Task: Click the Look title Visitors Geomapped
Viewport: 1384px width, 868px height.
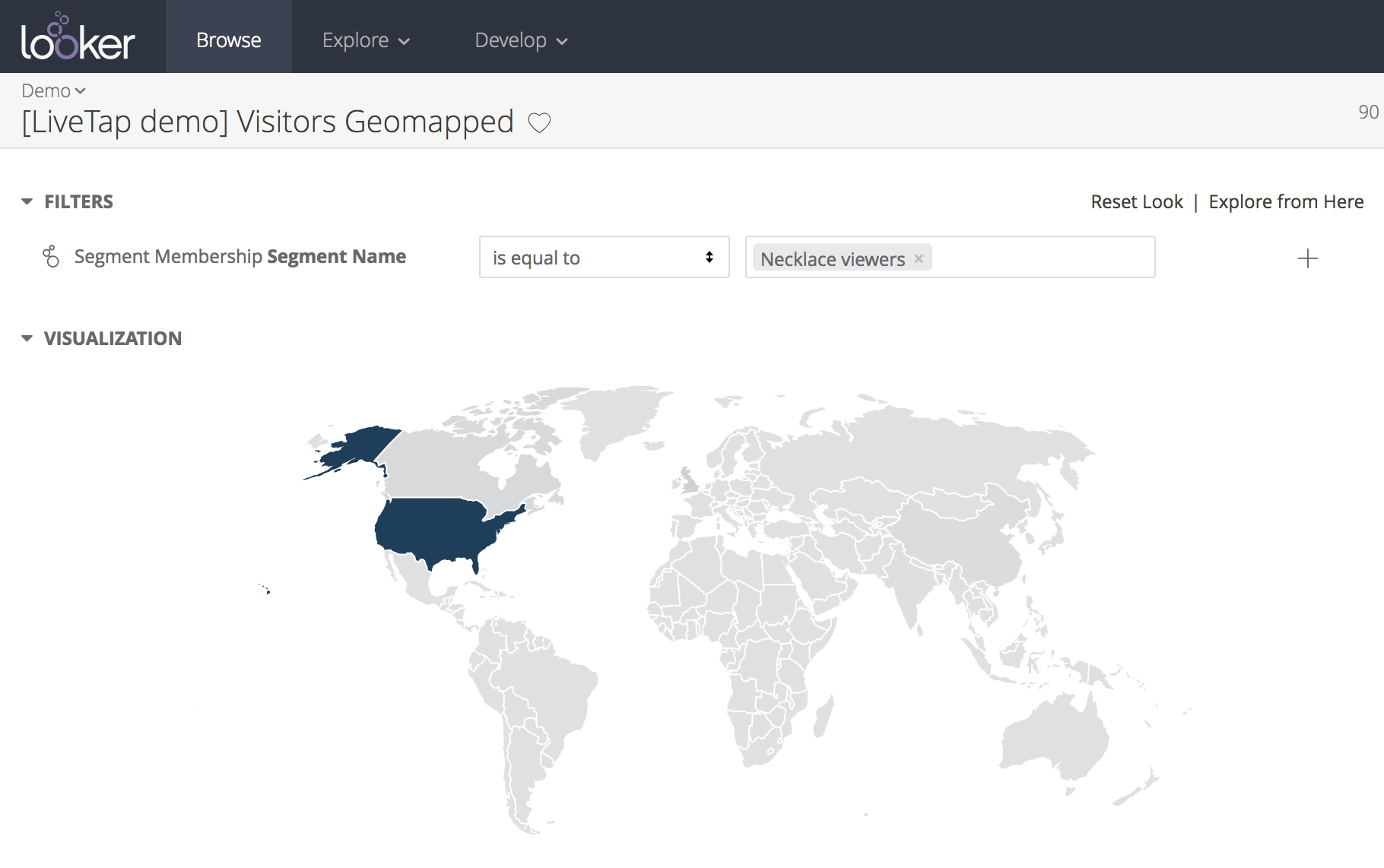Action: point(268,122)
